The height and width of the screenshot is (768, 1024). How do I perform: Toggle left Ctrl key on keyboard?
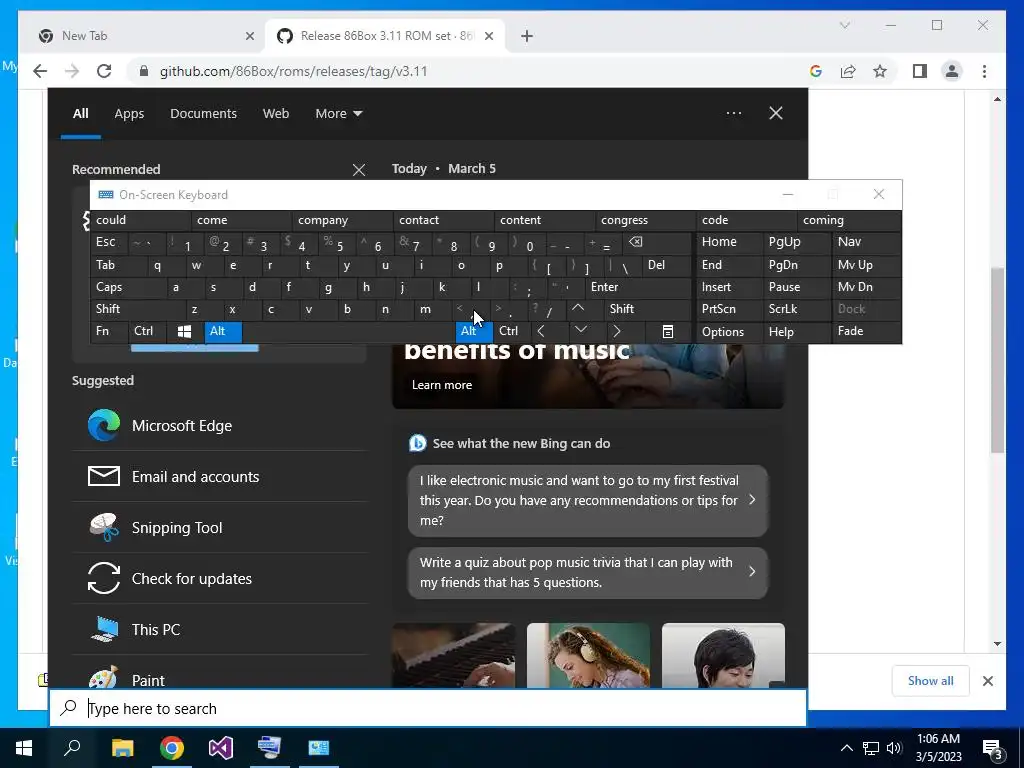(147, 331)
